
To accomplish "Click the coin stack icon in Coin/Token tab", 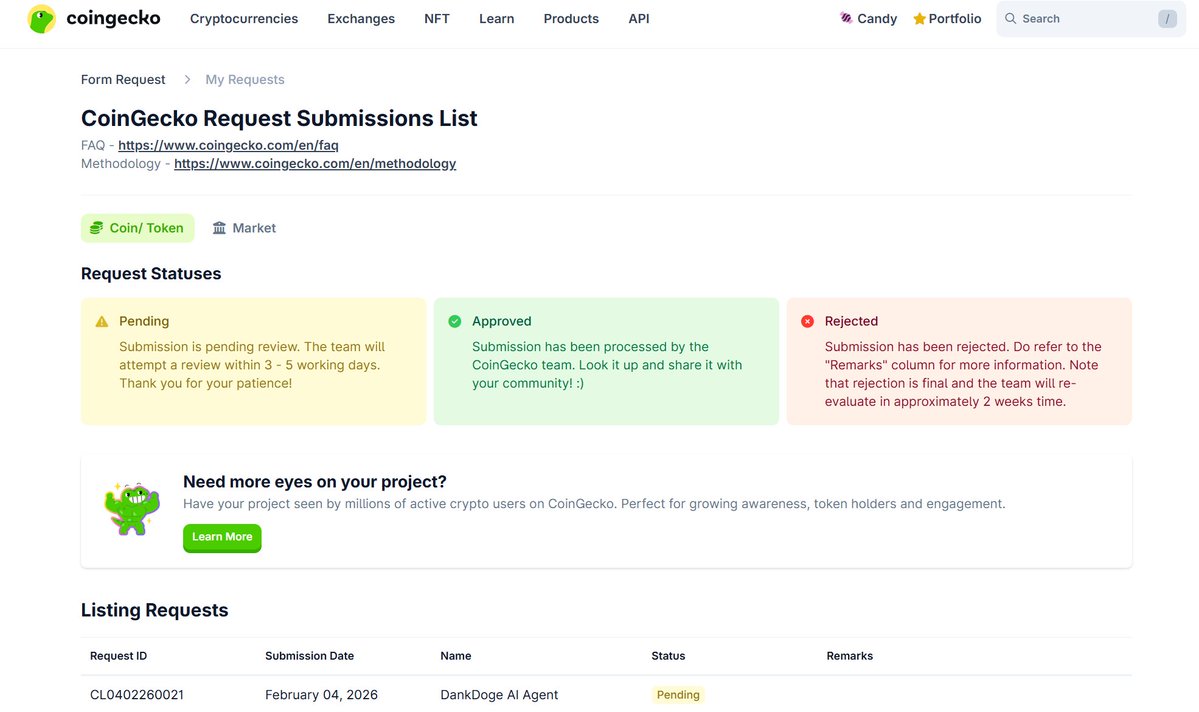I will 96,228.
